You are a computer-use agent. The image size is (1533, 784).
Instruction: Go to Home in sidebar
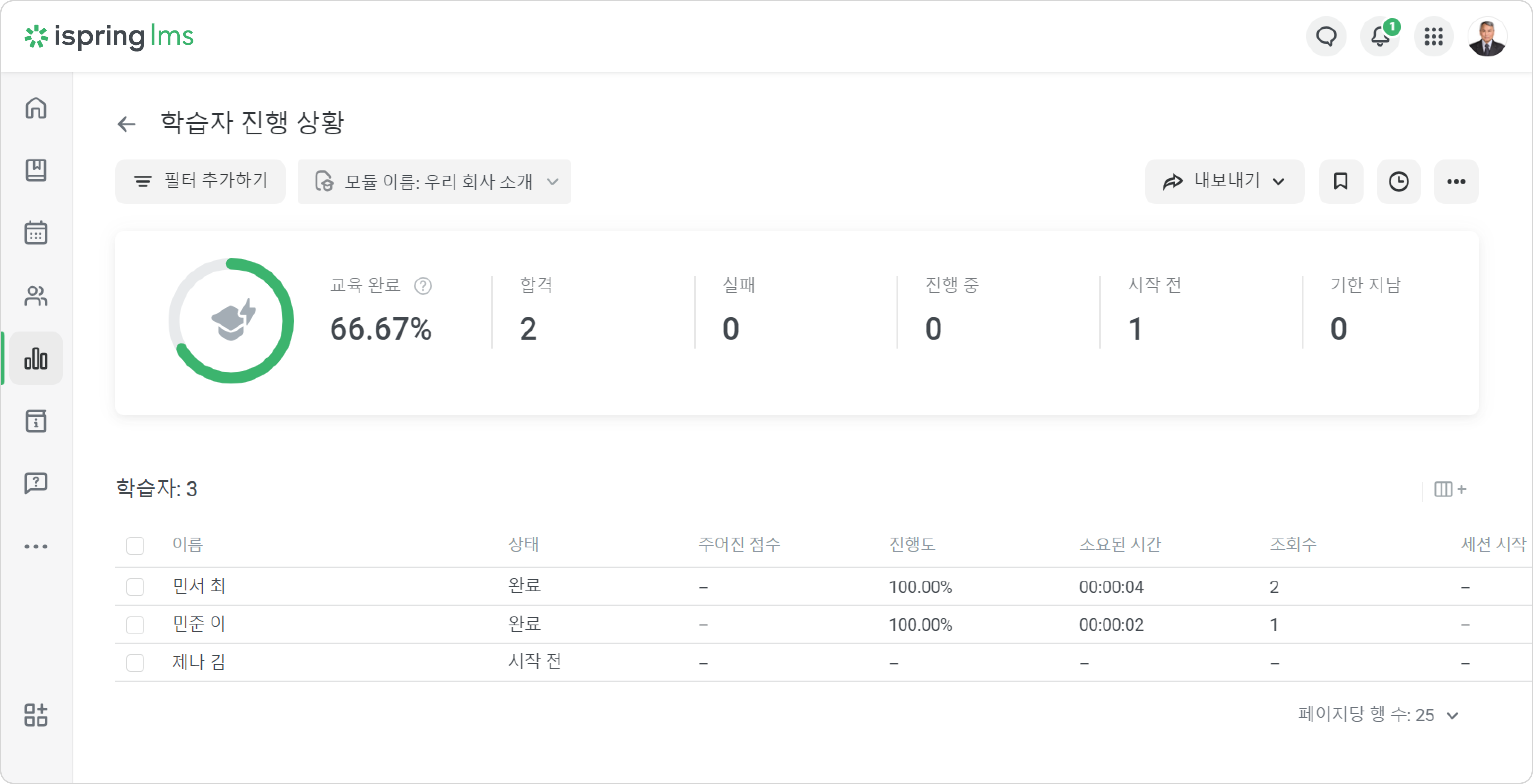point(36,108)
